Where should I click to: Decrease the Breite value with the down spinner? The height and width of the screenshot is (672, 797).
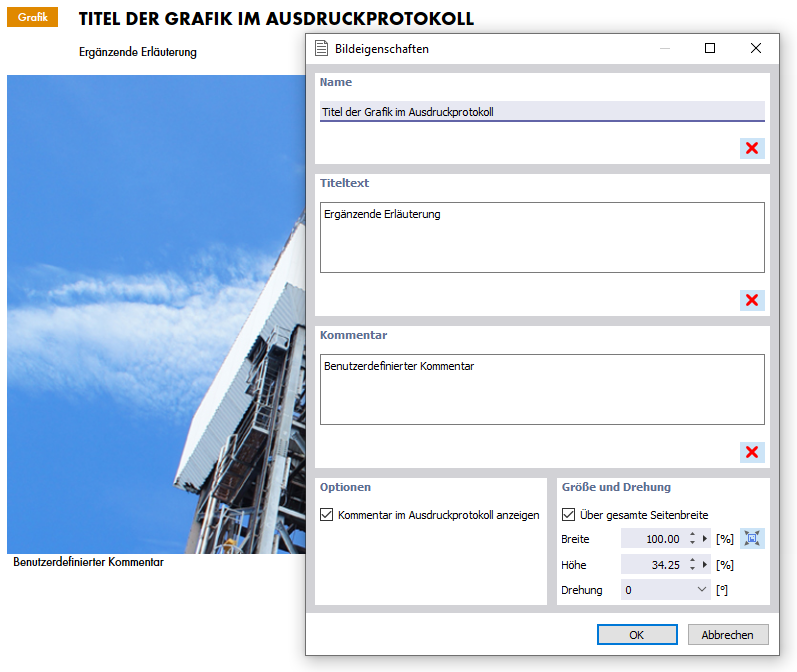tap(692, 542)
